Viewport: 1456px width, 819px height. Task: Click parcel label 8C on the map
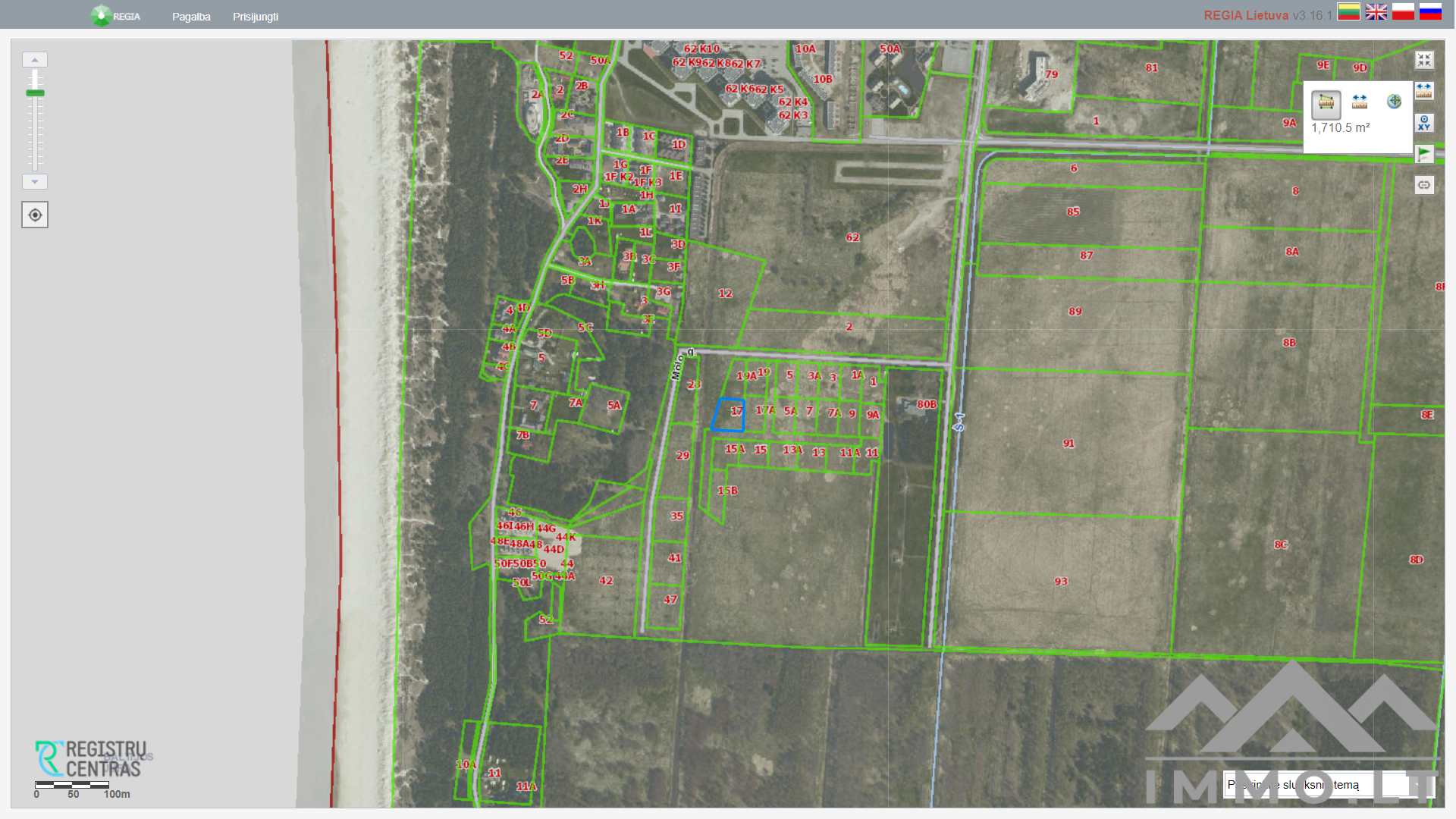click(1281, 544)
